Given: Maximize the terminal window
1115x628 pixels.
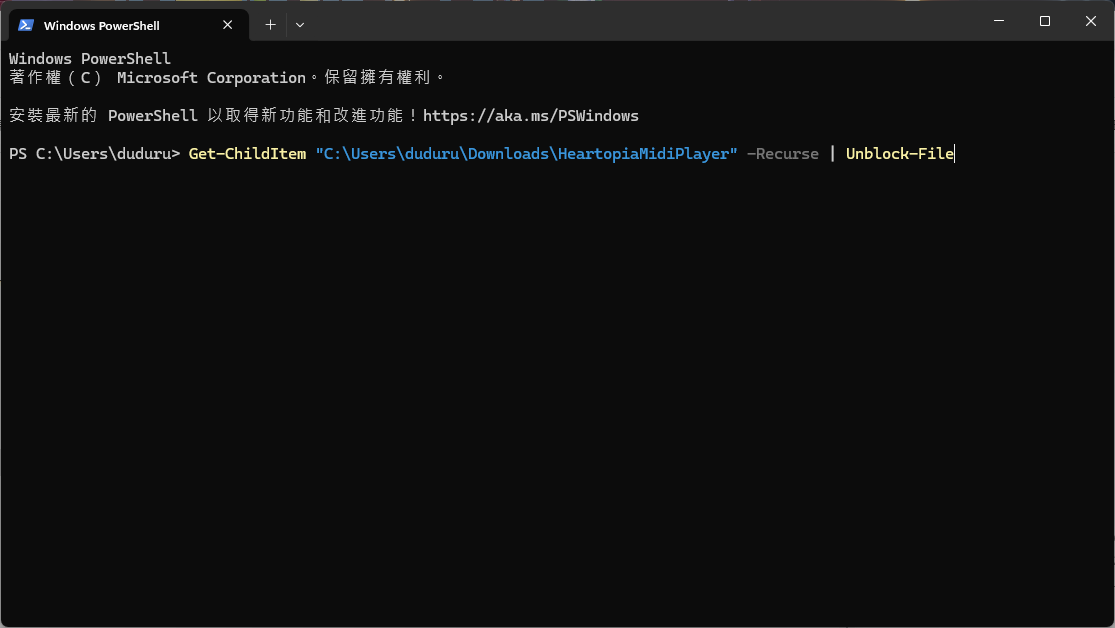Looking at the screenshot, I should [x=1045, y=21].
